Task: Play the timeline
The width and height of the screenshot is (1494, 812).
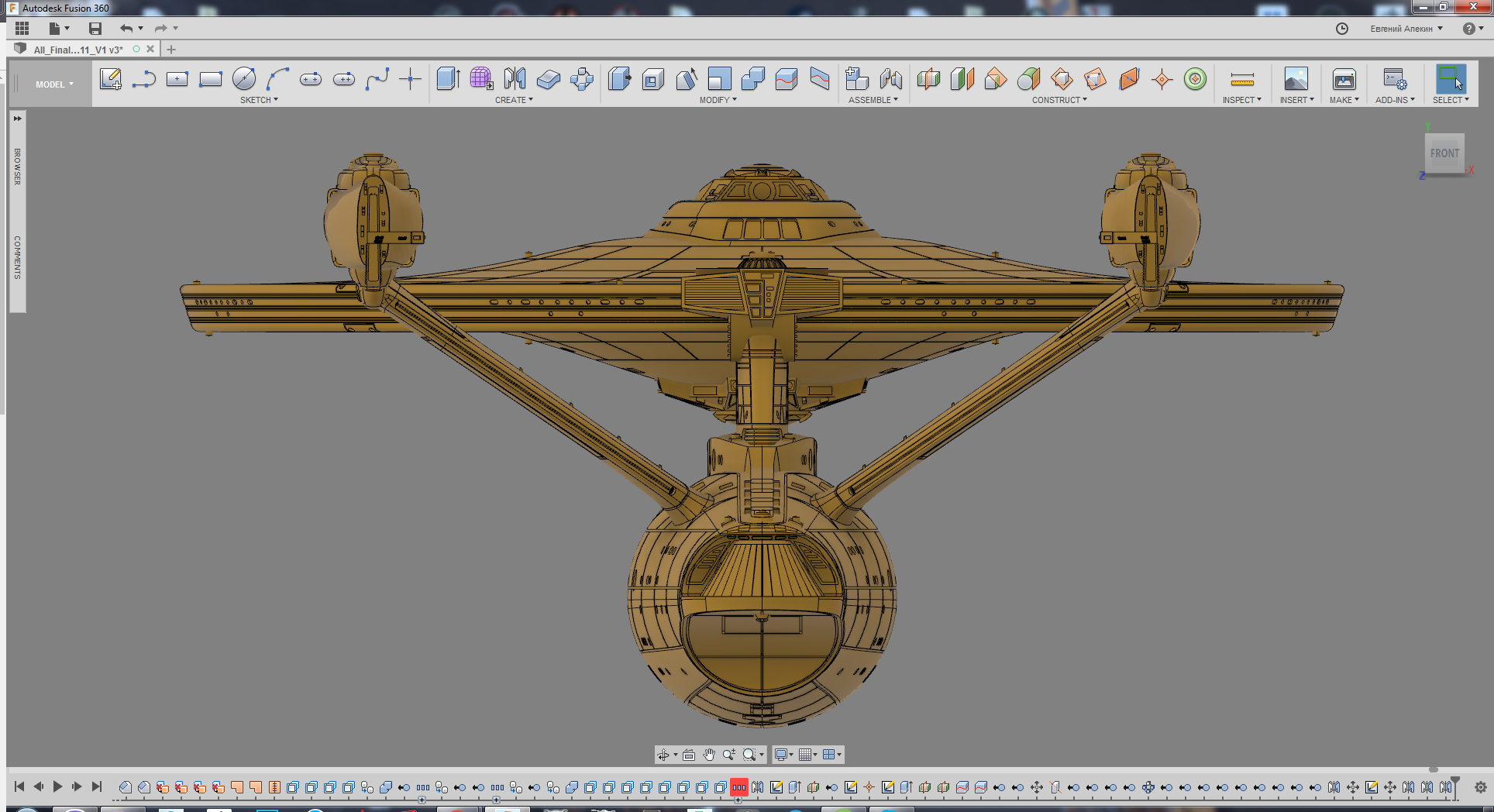Action: pyautogui.click(x=57, y=786)
